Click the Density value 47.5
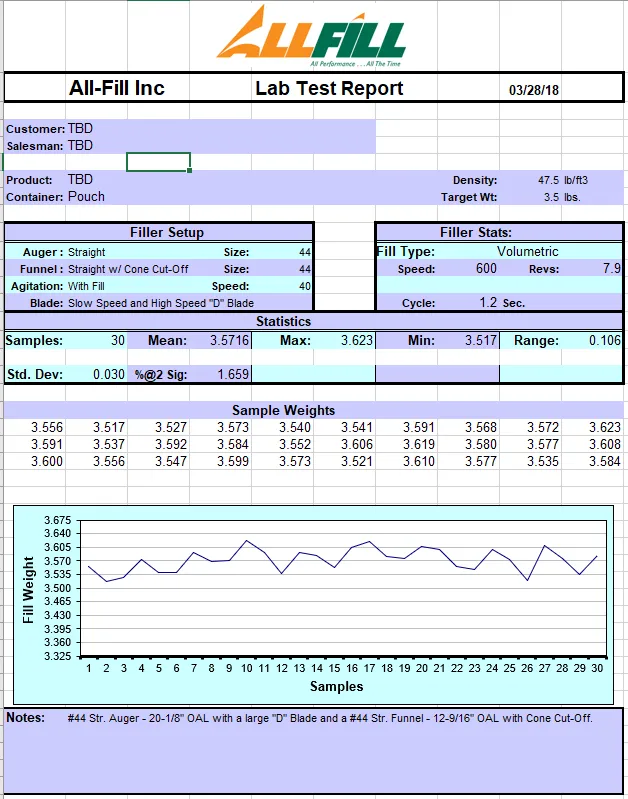 [547, 180]
